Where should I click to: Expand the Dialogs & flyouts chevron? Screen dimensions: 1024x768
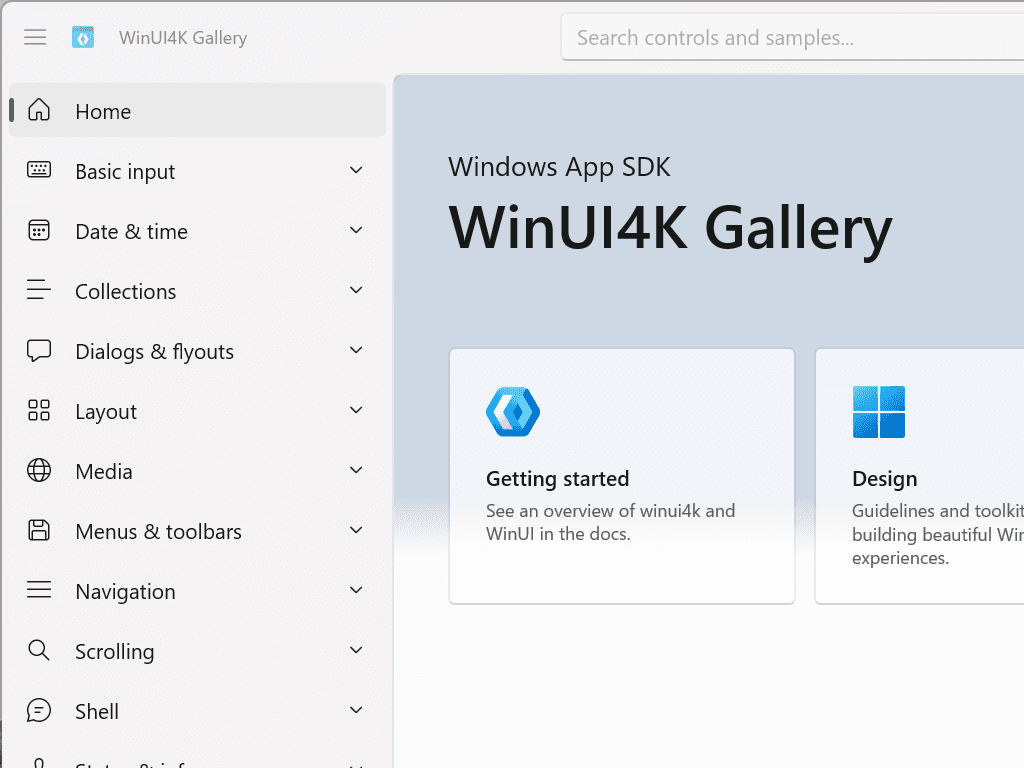pyautogui.click(x=356, y=350)
